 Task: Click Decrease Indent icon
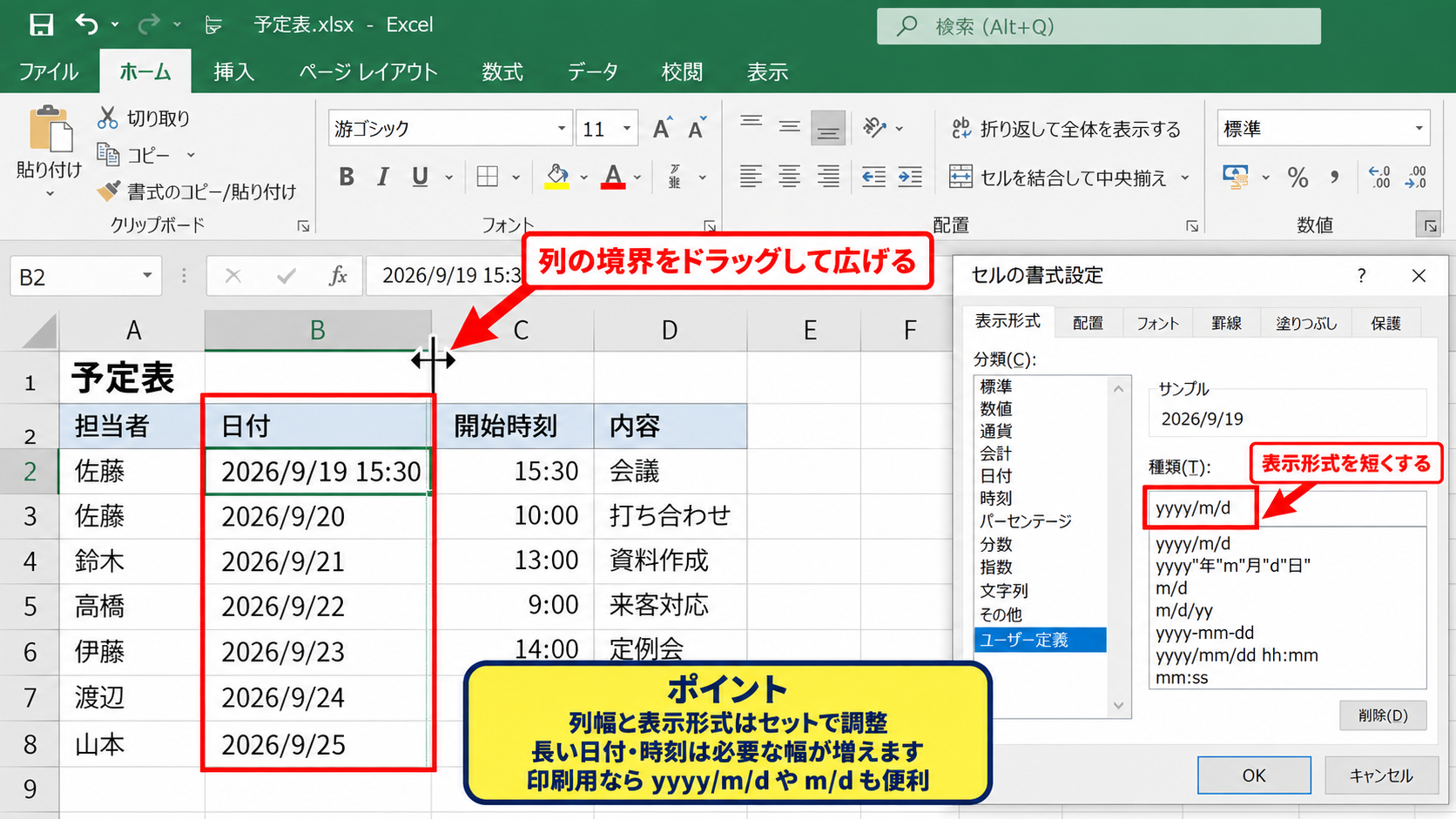click(873, 177)
